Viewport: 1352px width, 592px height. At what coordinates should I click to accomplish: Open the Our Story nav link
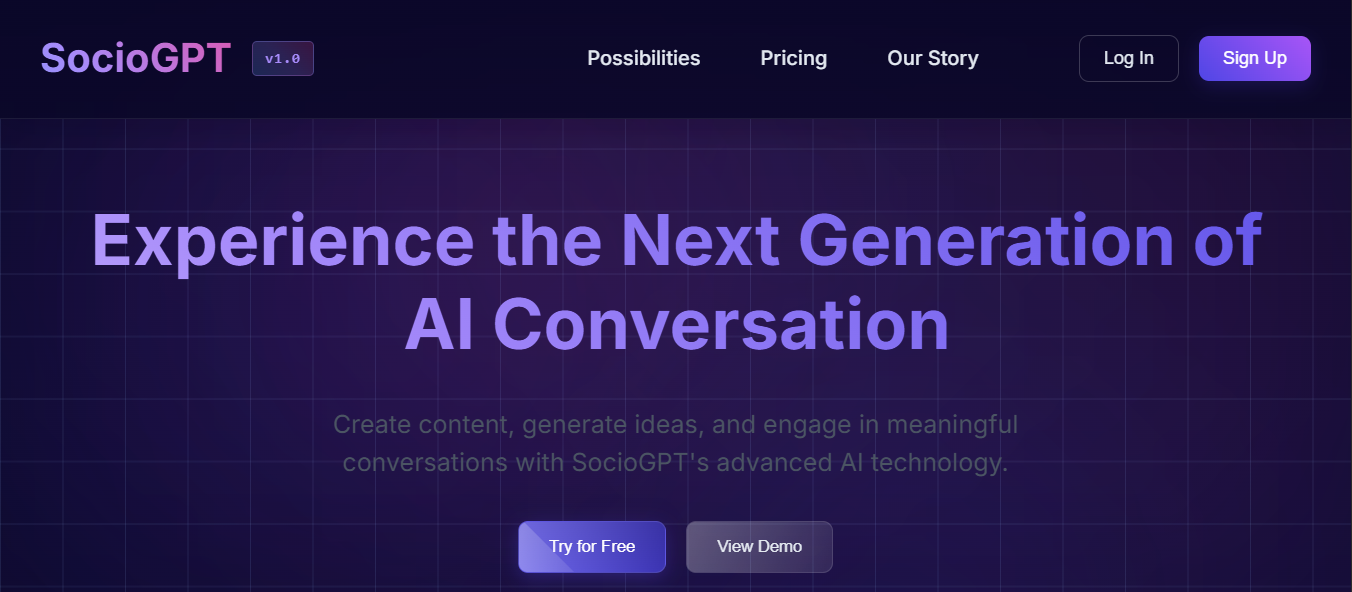[933, 58]
